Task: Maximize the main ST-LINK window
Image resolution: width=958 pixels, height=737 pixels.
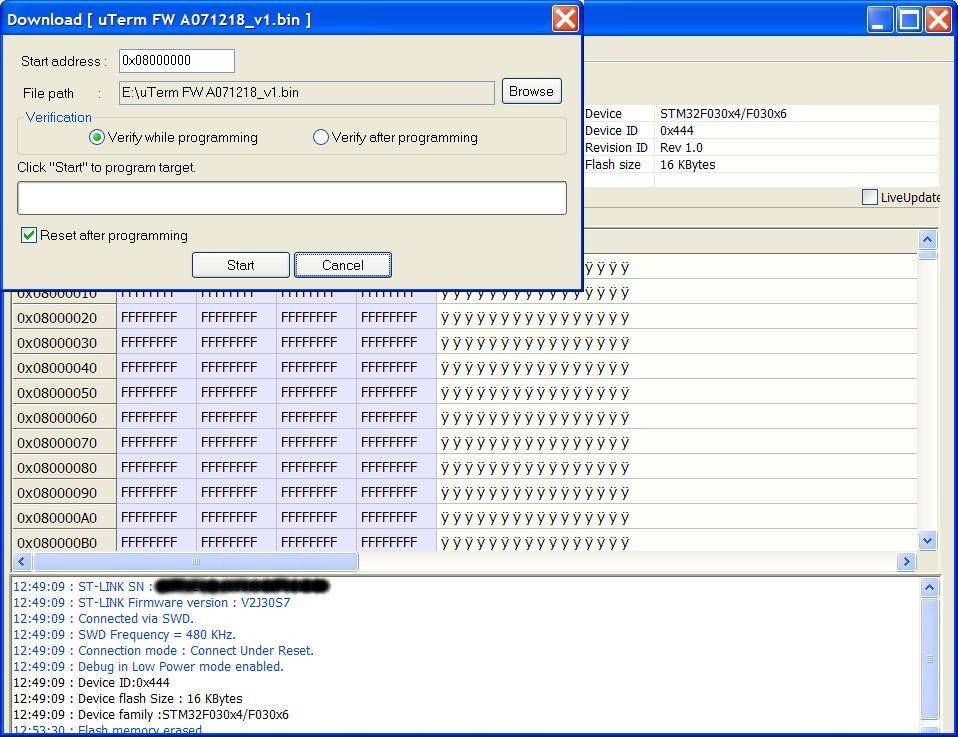Action: pyautogui.click(x=909, y=19)
